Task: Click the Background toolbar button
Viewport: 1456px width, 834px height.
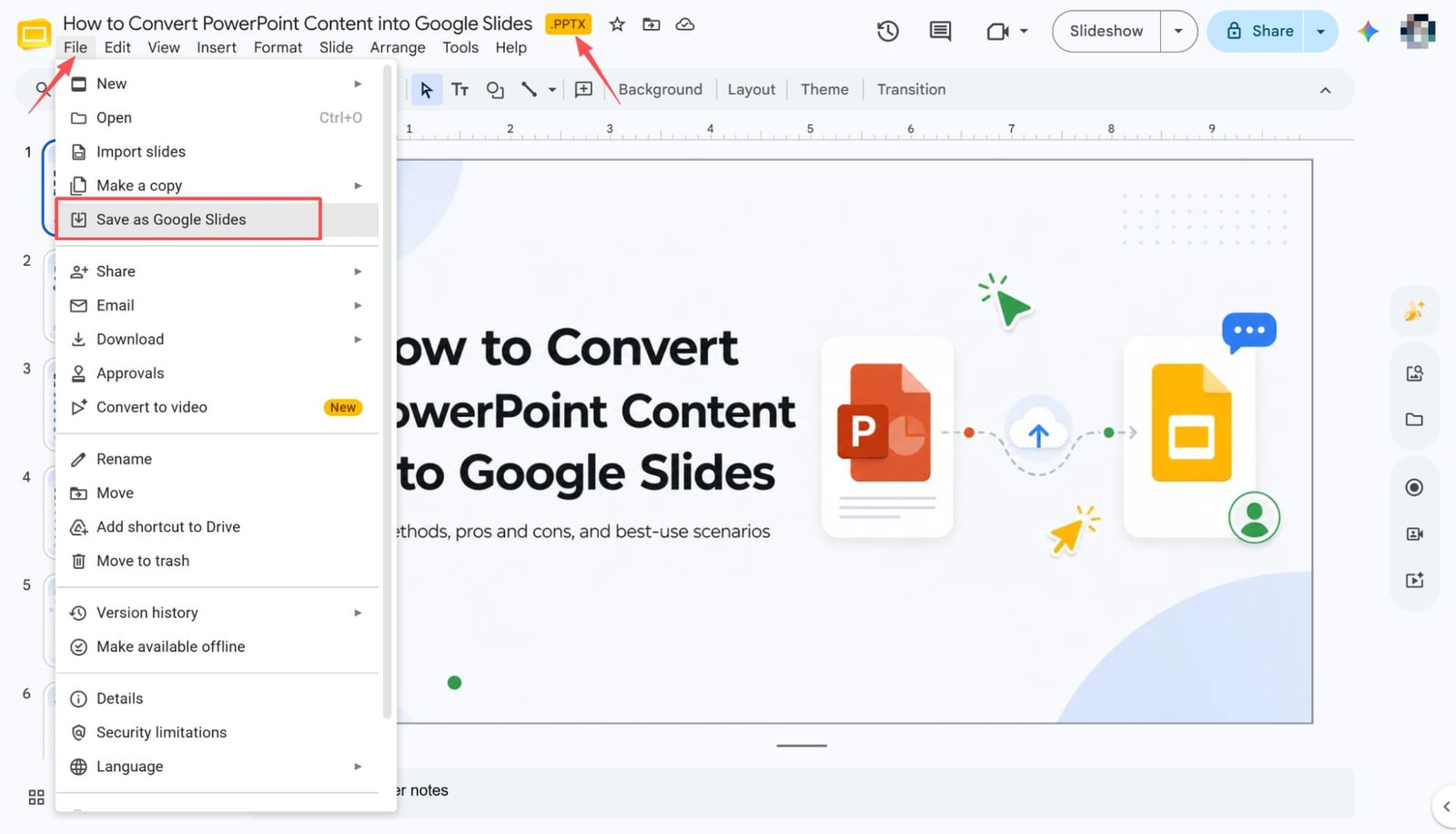Action: click(661, 89)
